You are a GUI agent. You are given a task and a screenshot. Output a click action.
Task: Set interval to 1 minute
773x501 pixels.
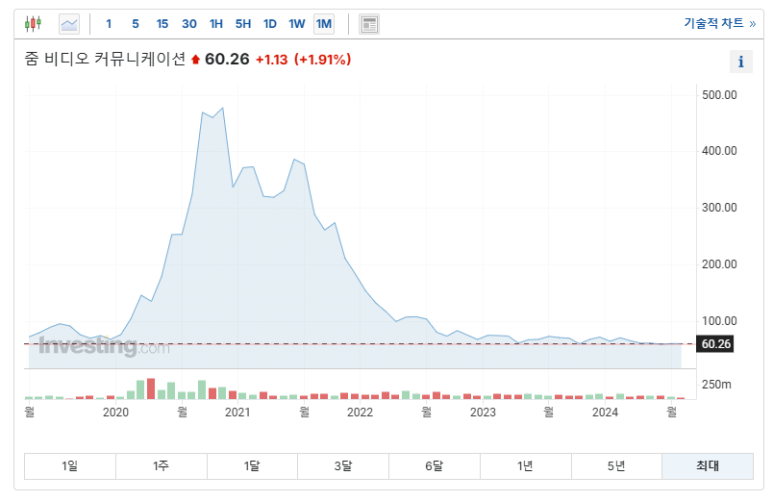click(x=108, y=24)
